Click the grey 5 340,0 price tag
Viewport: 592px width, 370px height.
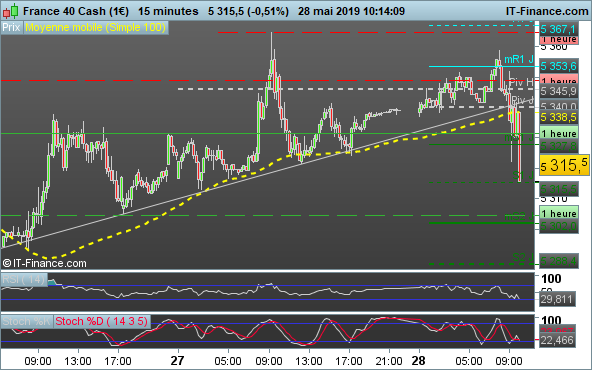(558, 106)
